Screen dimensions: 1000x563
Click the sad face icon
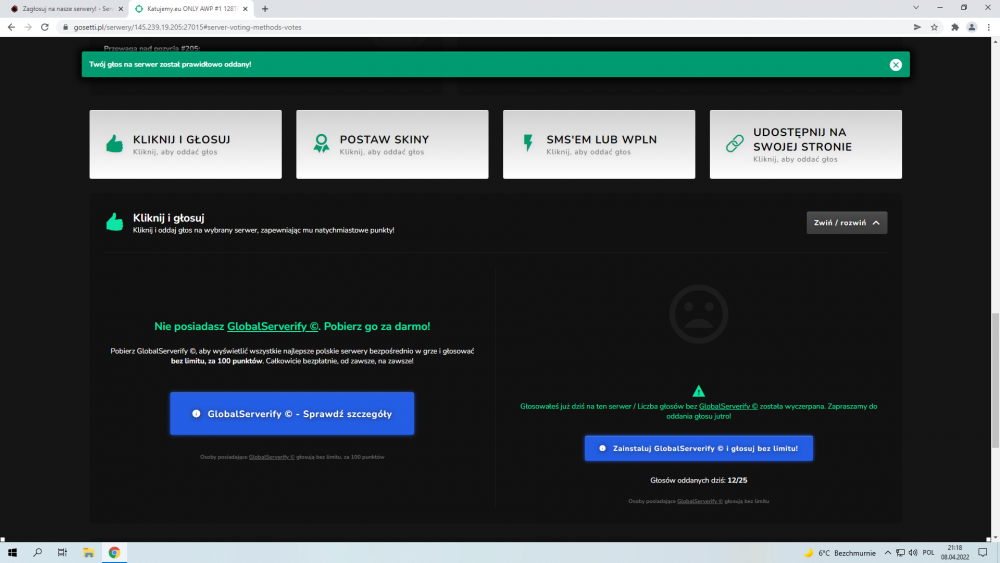(x=698, y=314)
